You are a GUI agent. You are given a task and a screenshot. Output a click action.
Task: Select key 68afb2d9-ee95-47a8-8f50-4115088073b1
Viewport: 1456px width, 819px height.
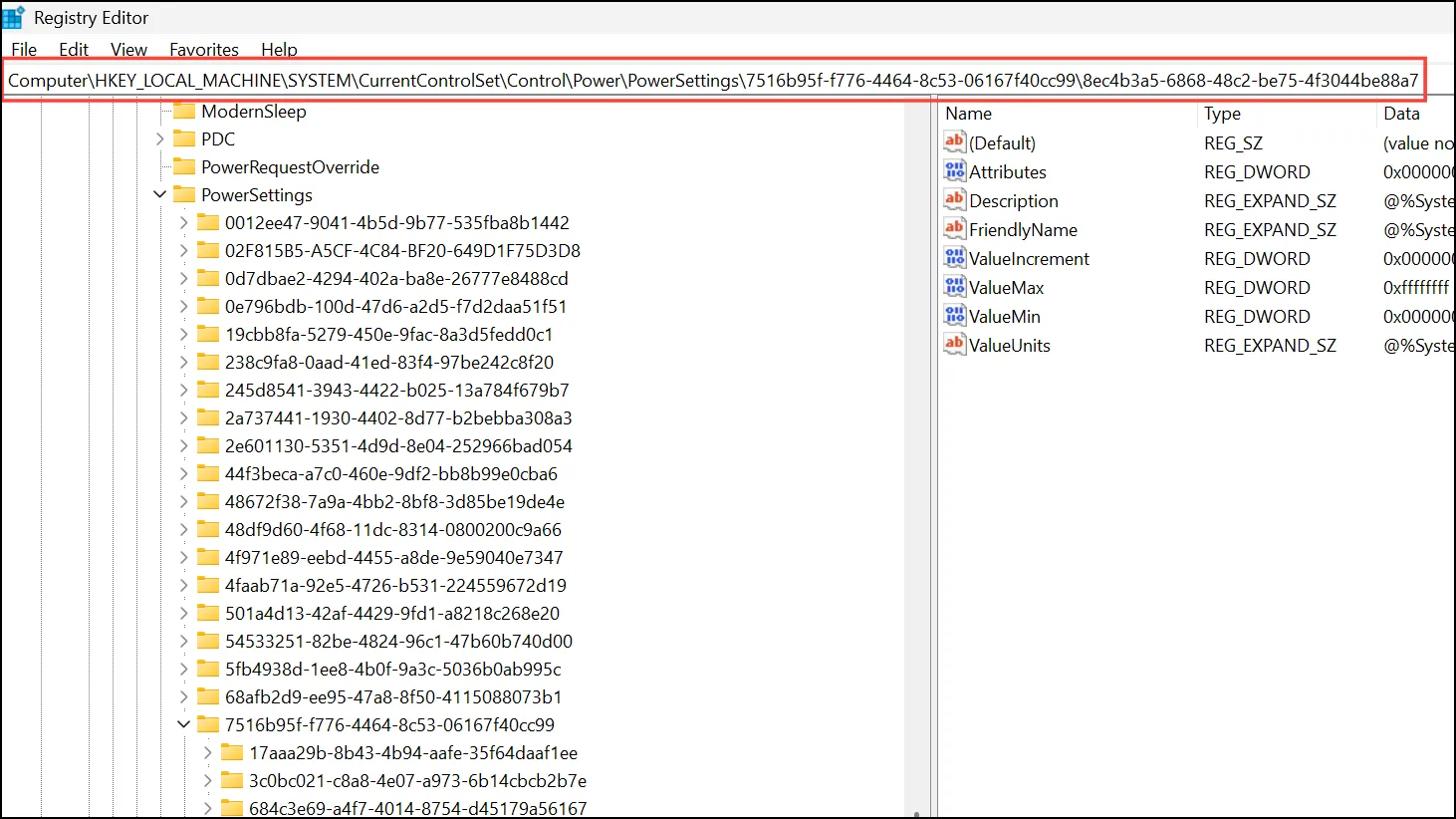point(393,696)
